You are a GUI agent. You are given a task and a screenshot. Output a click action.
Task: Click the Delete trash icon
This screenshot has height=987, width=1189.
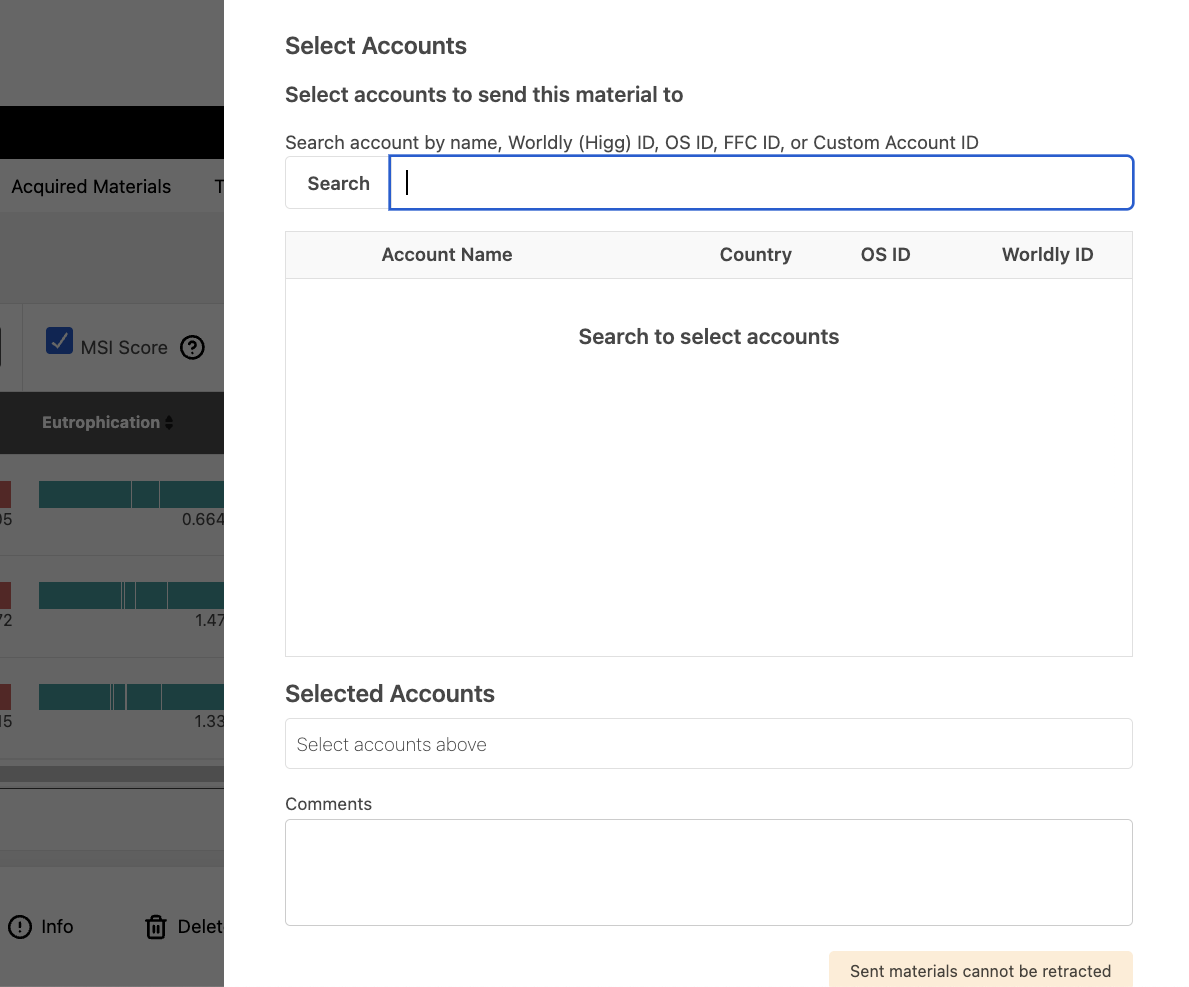155,926
